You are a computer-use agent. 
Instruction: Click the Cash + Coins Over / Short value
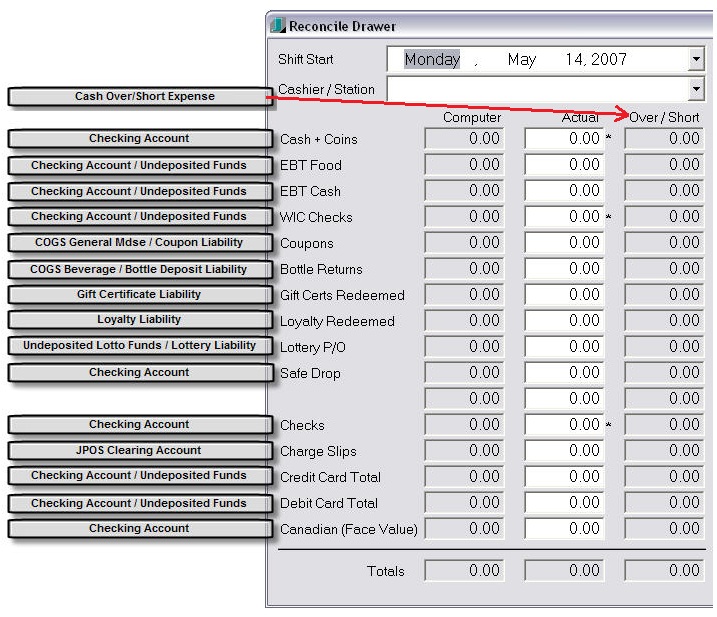tap(664, 139)
